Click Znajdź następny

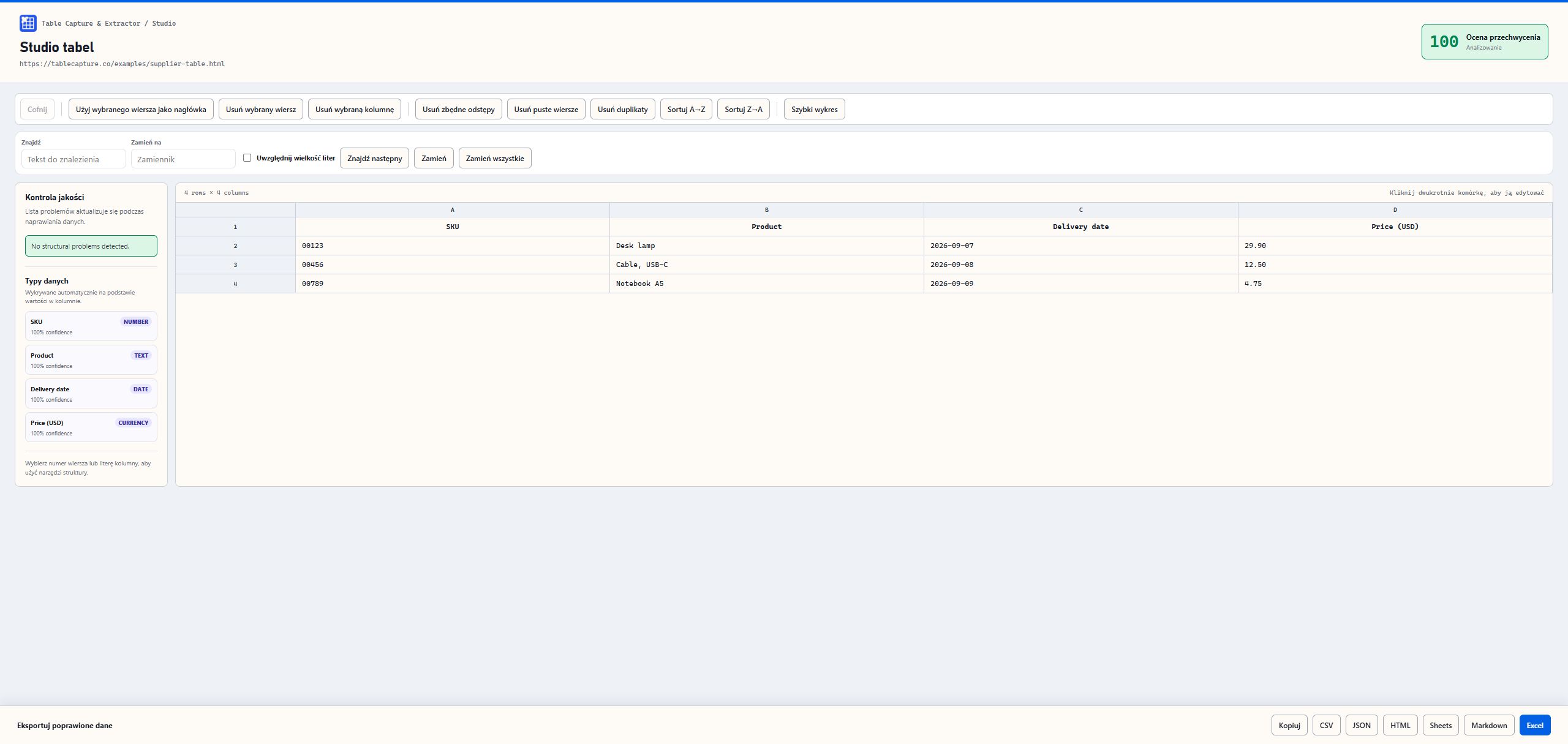point(375,159)
